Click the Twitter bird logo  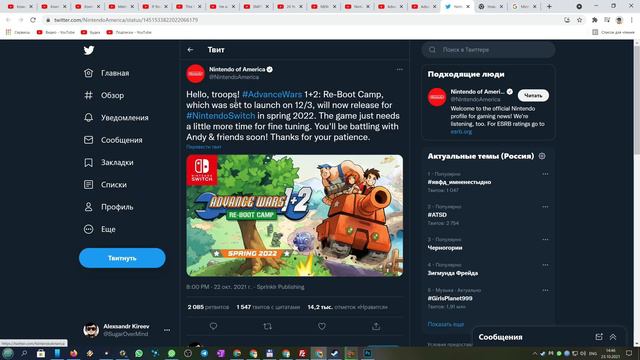click(x=89, y=50)
